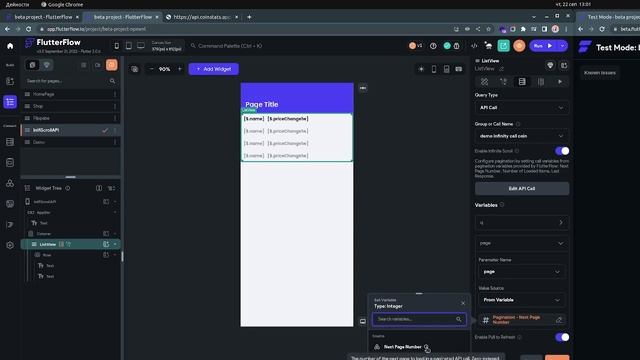640x360 pixels.
Task: Open the ListView actions tab icon
Action: 503,82
